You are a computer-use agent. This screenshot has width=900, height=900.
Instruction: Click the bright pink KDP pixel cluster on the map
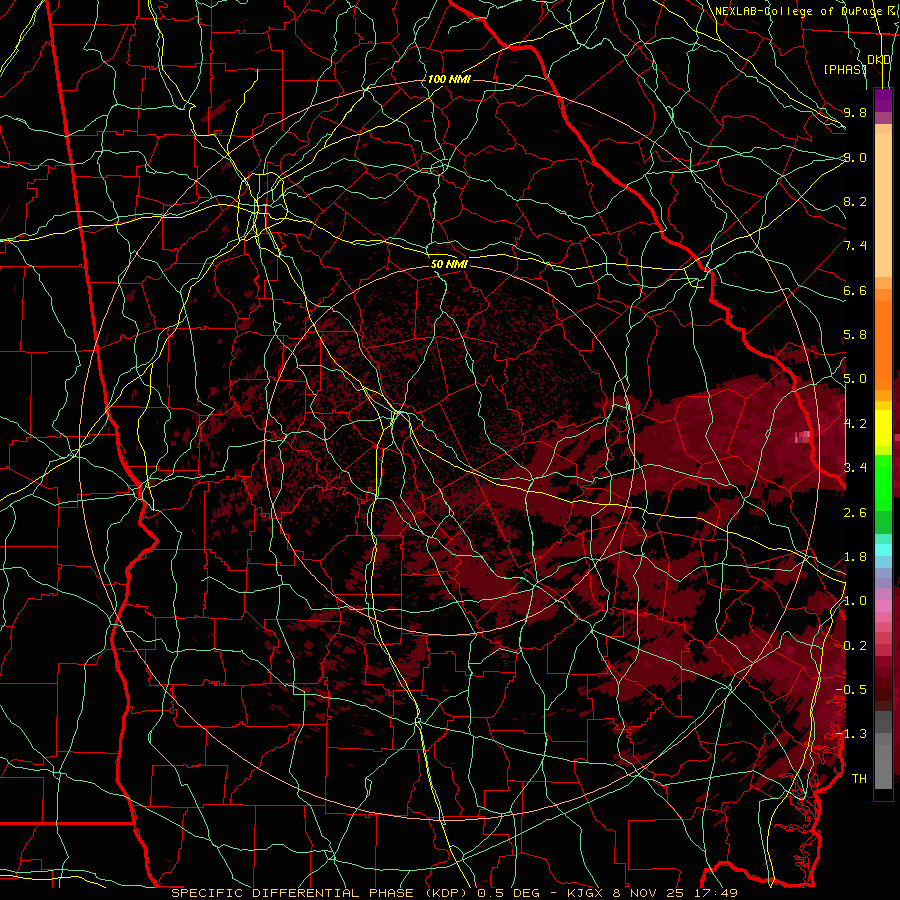click(803, 437)
